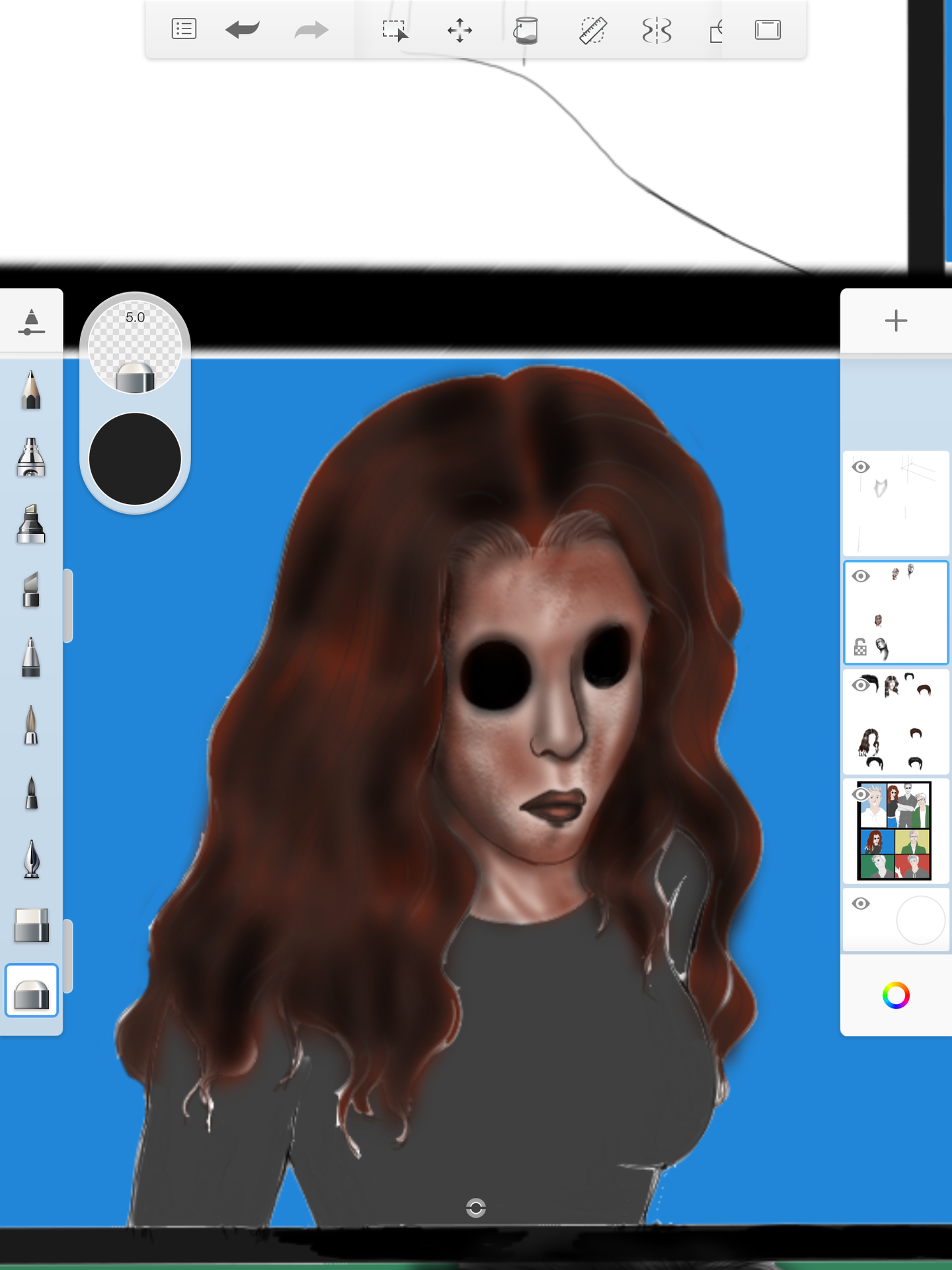Hide the hairstyles layer

pyautogui.click(x=860, y=685)
